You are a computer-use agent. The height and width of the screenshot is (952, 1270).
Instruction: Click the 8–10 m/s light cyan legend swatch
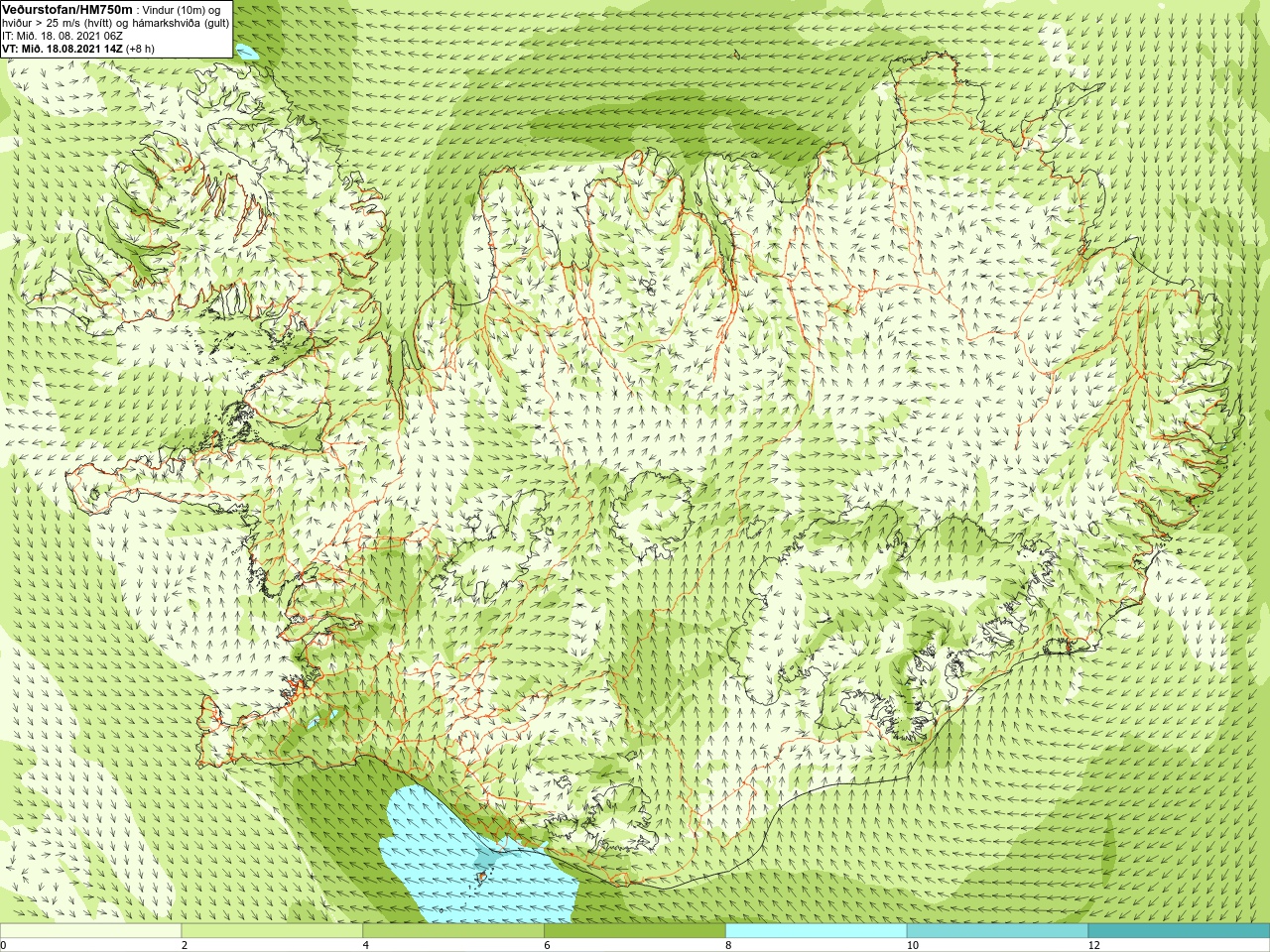click(816, 931)
